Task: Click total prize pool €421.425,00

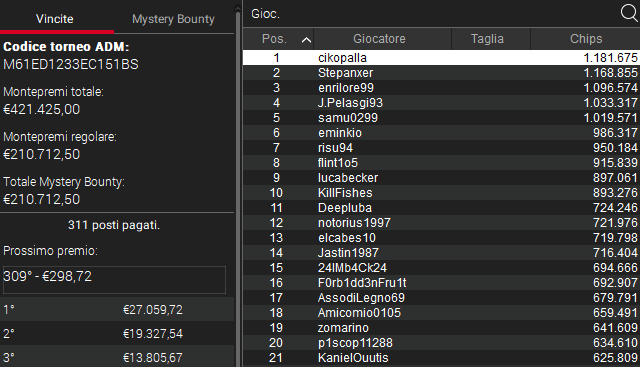Action: click(42, 109)
